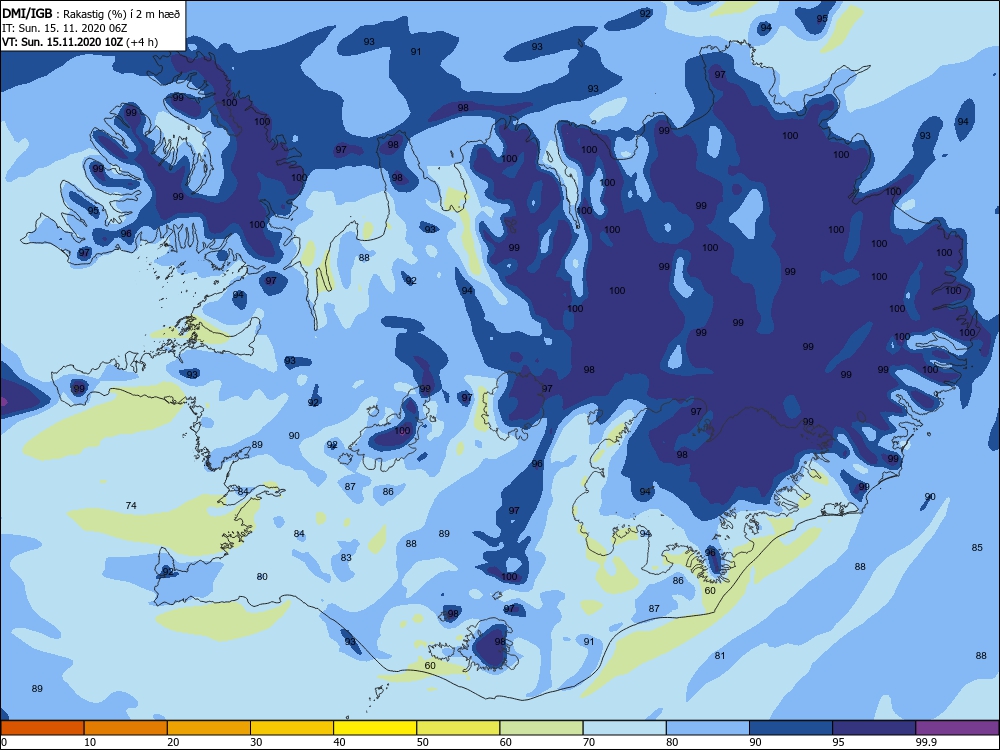The width and height of the screenshot is (1000, 750).
Task: Click the humidity value '83' on the map
Action: (x=346, y=557)
